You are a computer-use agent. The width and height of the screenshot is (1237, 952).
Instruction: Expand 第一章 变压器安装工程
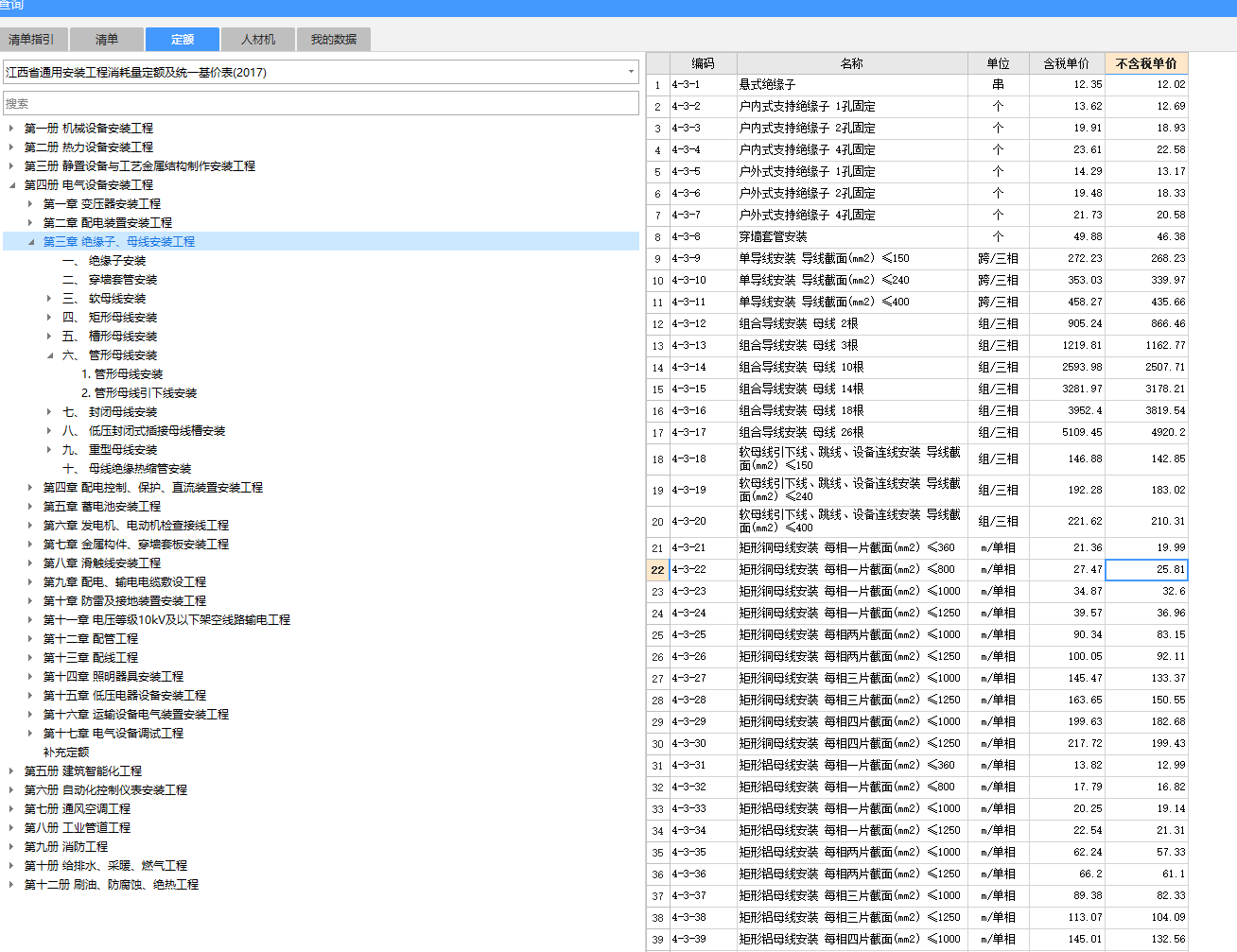tap(30, 203)
